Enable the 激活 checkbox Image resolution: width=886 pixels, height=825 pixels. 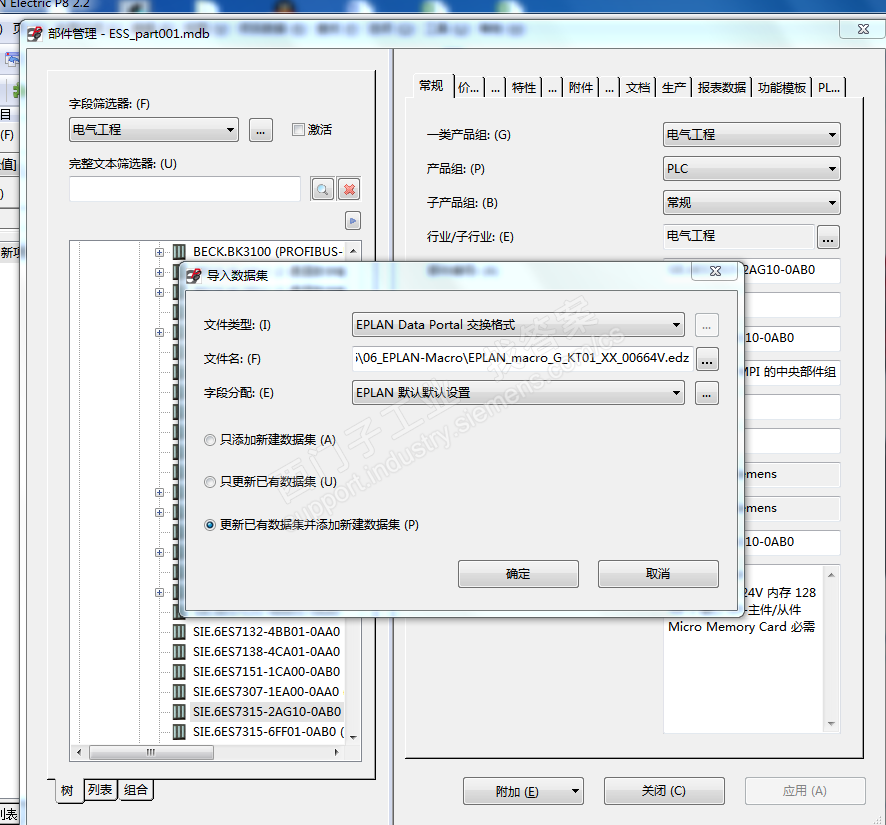[298, 129]
